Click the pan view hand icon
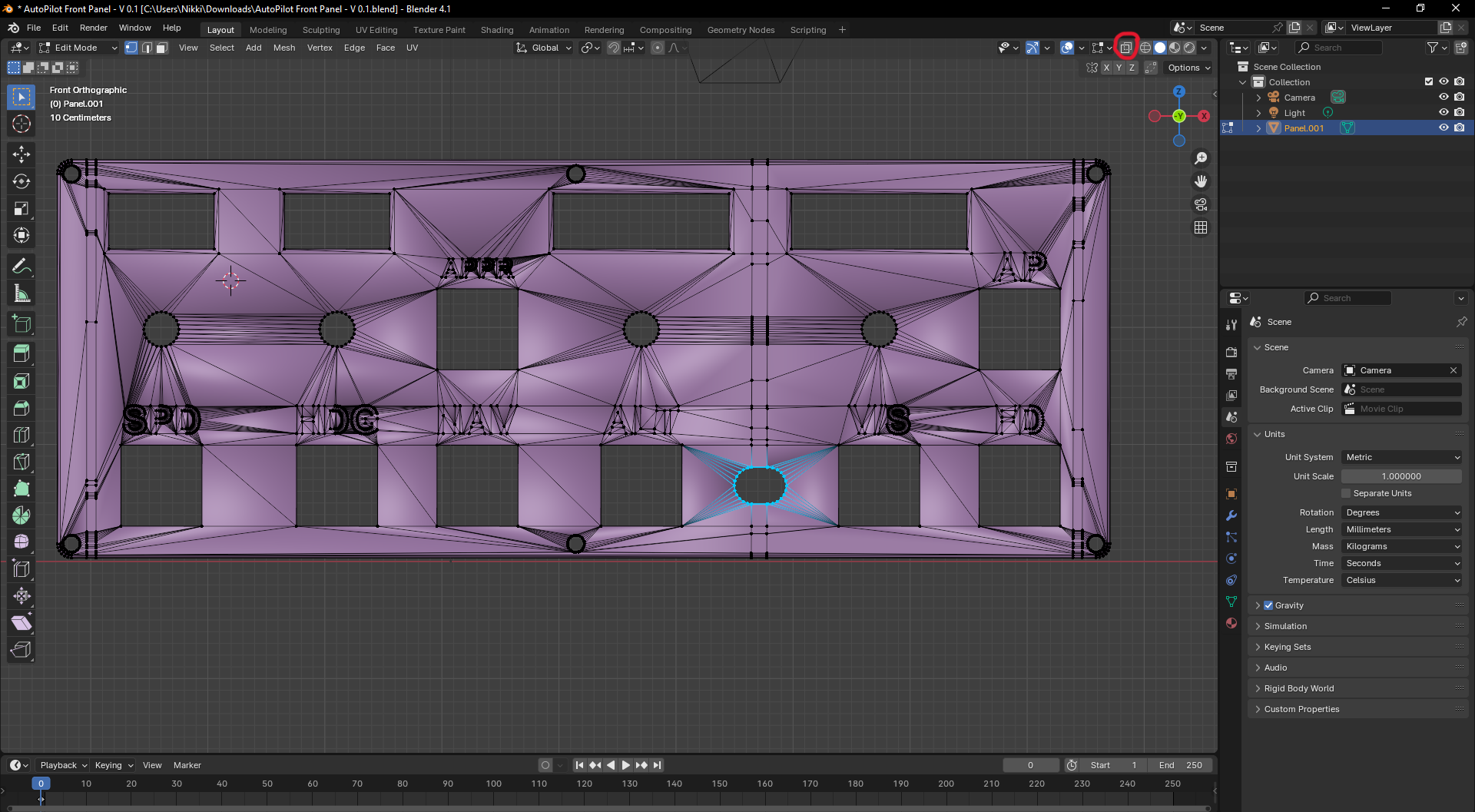 tap(1201, 181)
